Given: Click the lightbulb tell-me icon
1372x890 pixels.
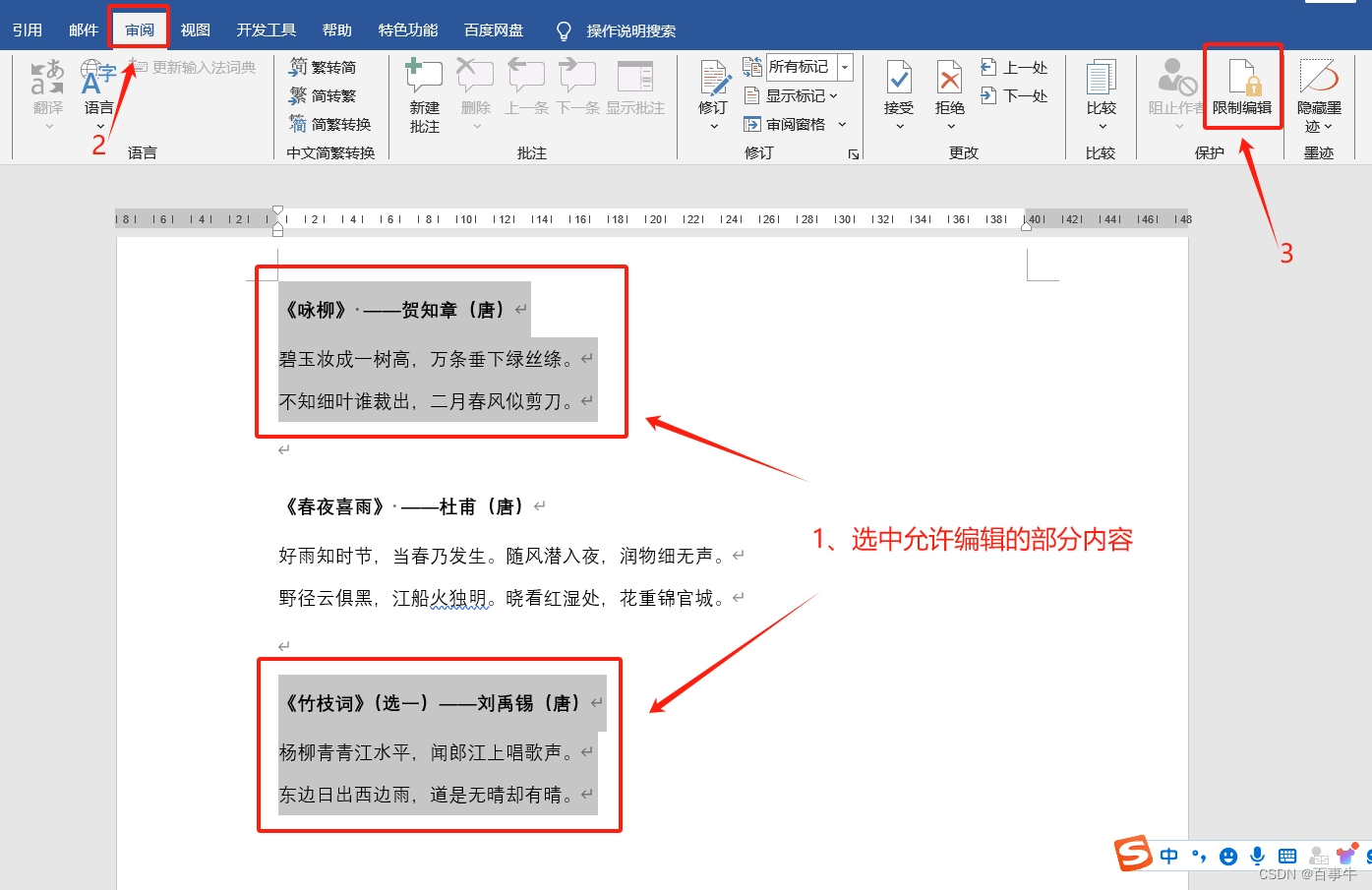Looking at the screenshot, I should (x=564, y=30).
